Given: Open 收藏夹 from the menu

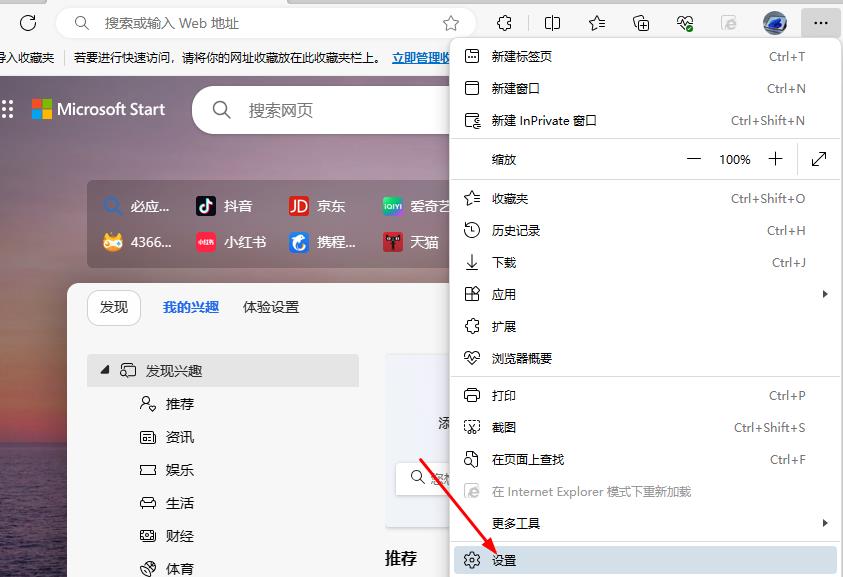Looking at the screenshot, I should tap(645, 198).
